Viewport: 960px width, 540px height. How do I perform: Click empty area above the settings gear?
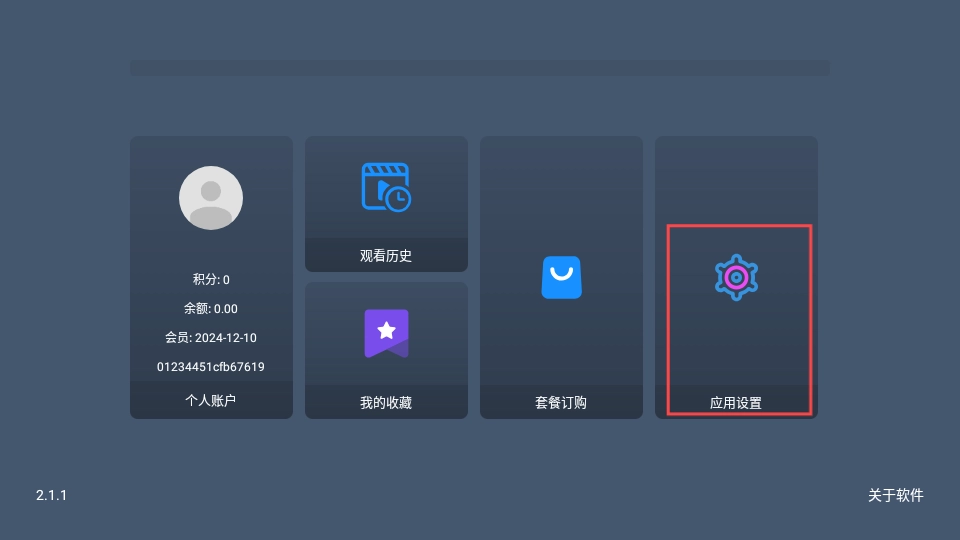[x=737, y=181]
